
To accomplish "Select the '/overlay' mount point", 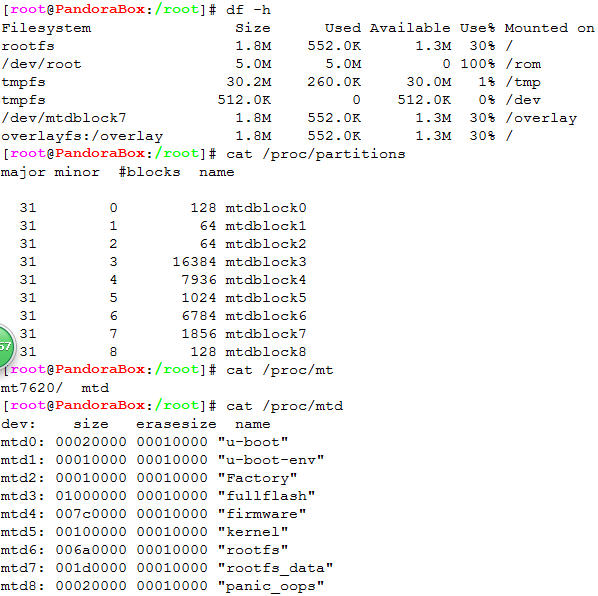I will pyautogui.click(x=541, y=118).
